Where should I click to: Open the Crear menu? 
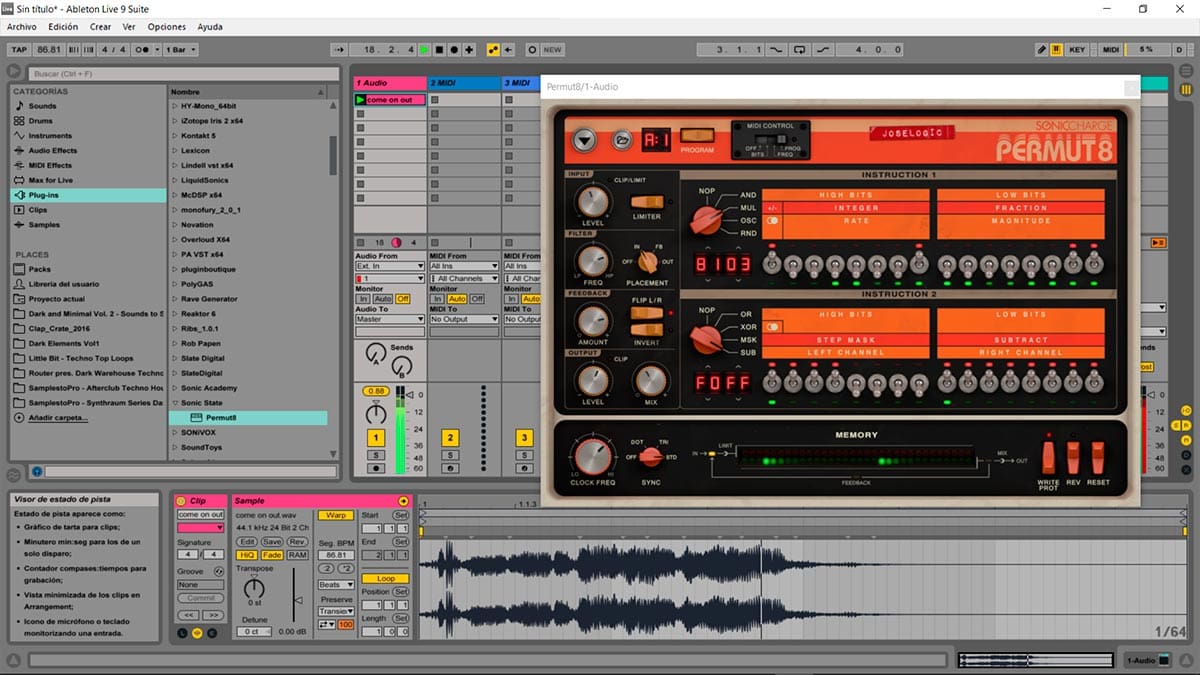pos(100,27)
